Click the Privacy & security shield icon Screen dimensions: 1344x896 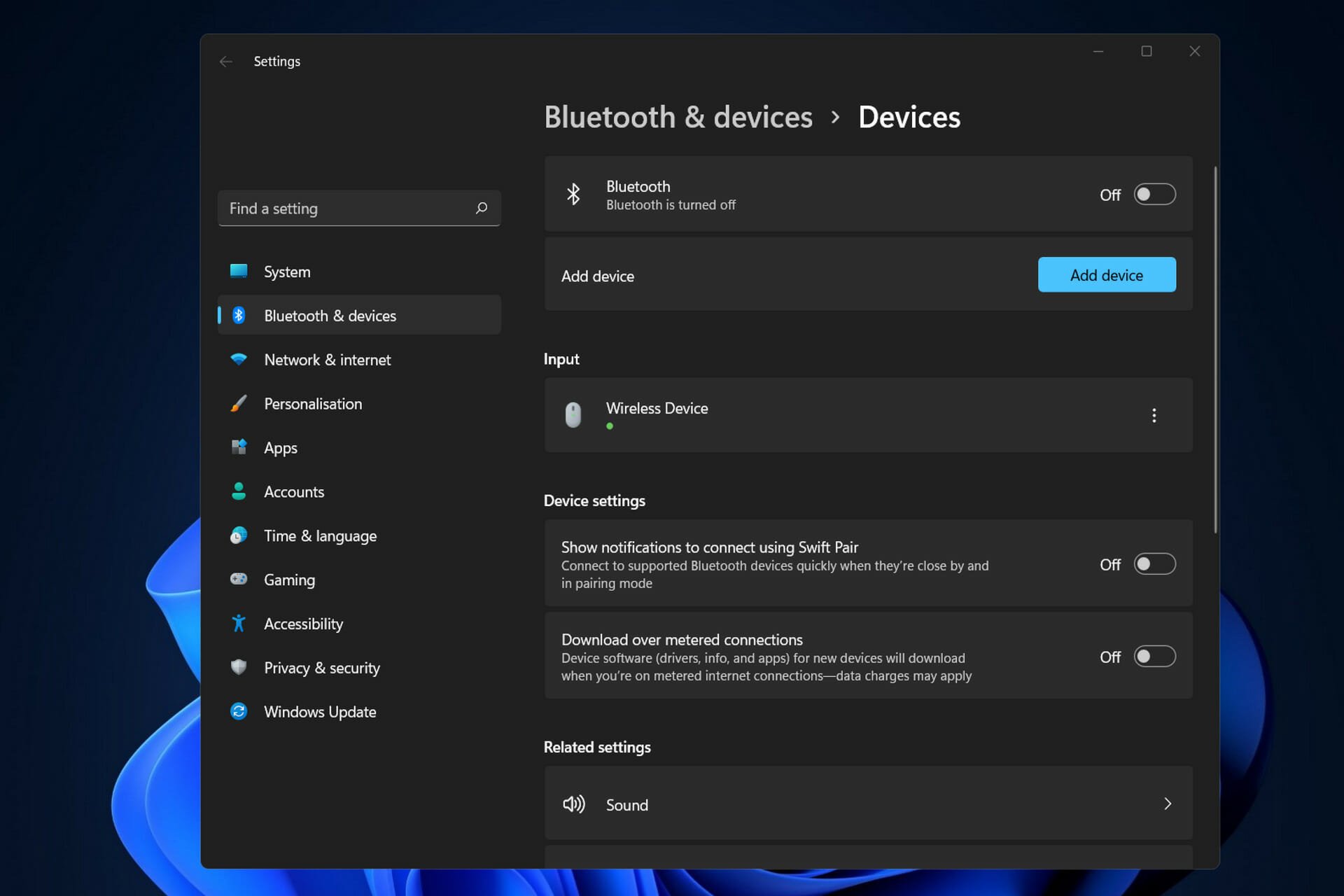coord(239,667)
